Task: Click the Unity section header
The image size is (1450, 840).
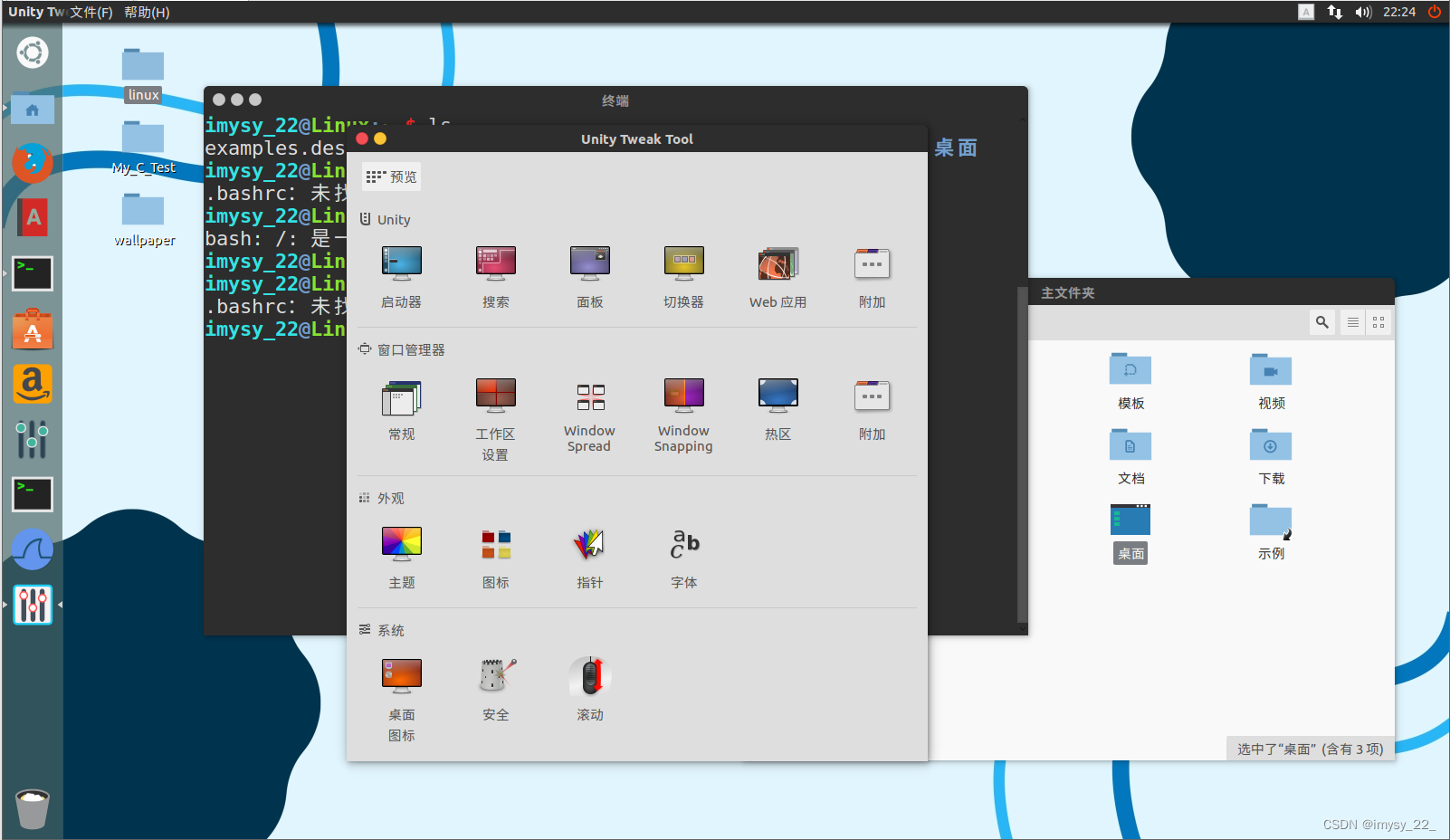Action: pyautogui.click(x=386, y=219)
